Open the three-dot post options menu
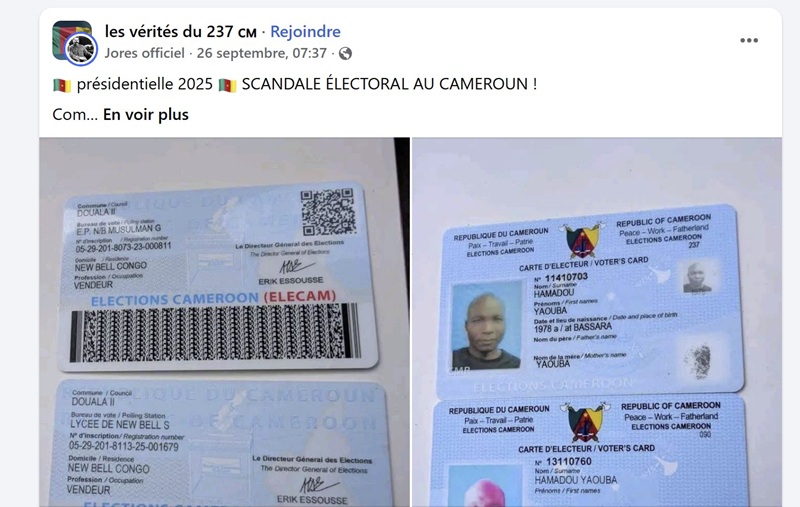Image resolution: width=800 pixels, height=507 pixels. (x=749, y=40)
